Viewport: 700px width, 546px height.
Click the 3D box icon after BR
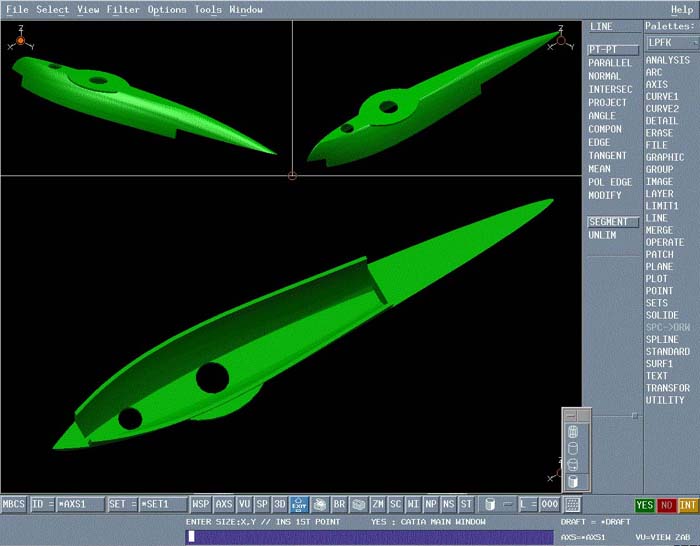point(359,505)
